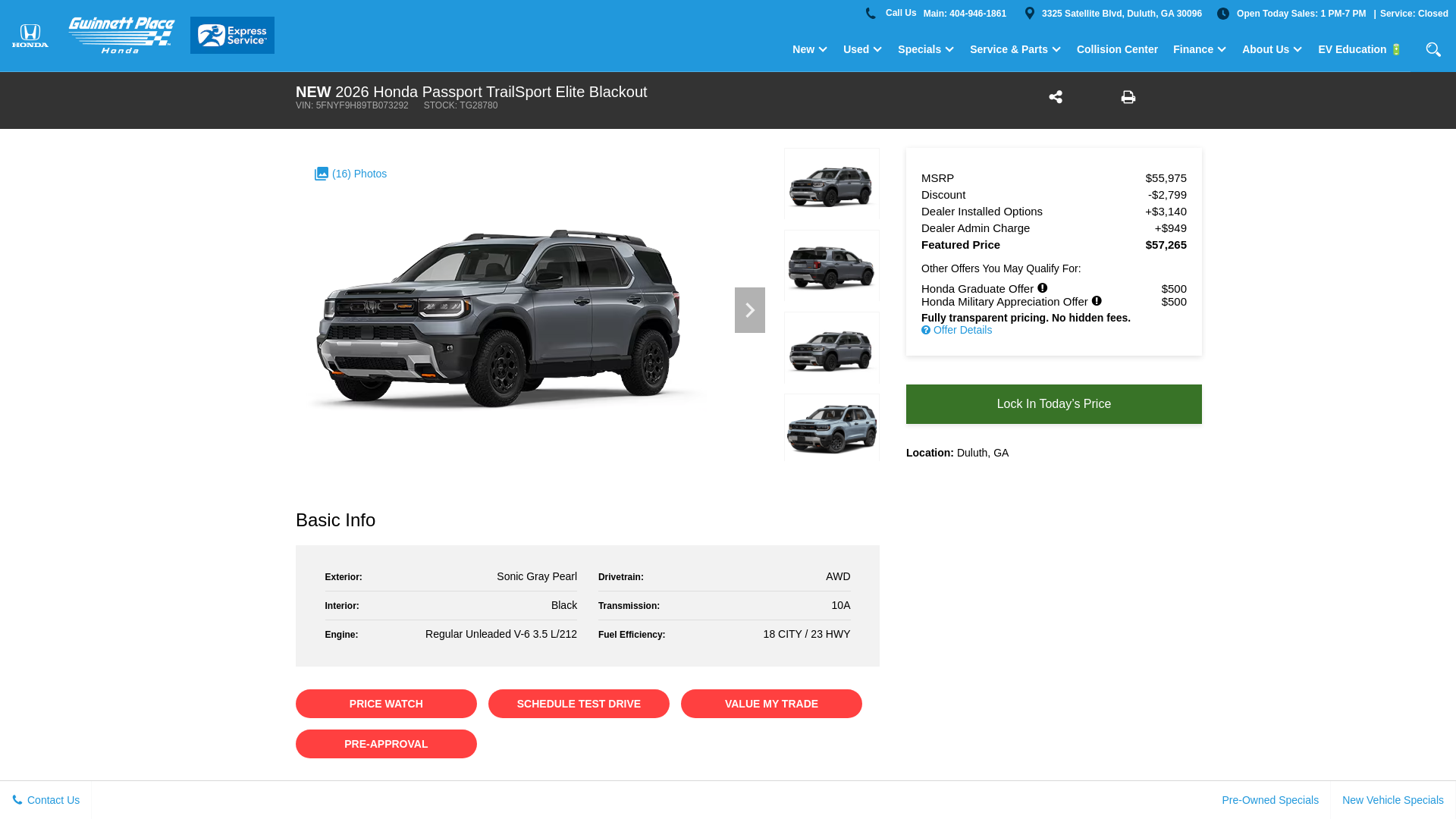Expand the About Us menu
1456x819 pixels.
click(1272, 49)
